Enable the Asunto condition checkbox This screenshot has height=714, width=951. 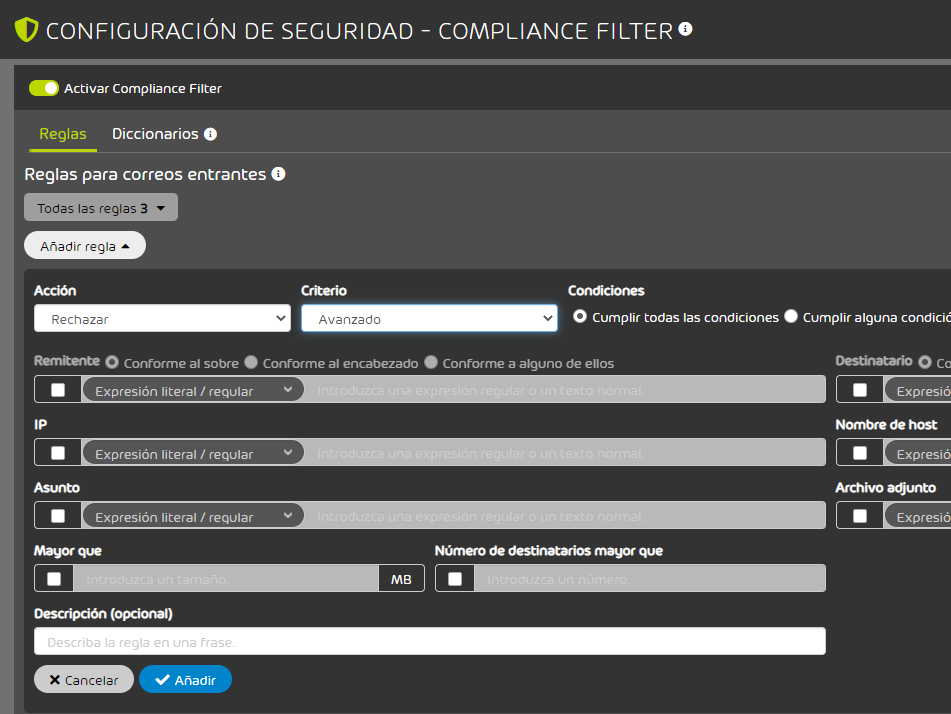58,516
